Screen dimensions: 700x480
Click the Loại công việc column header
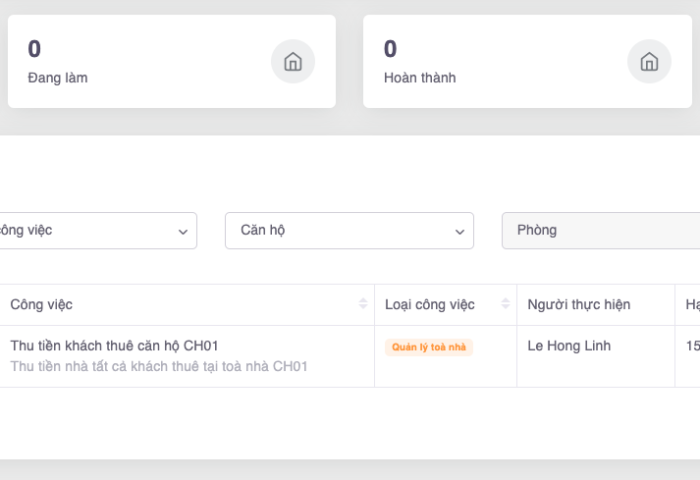coord(430,304)
